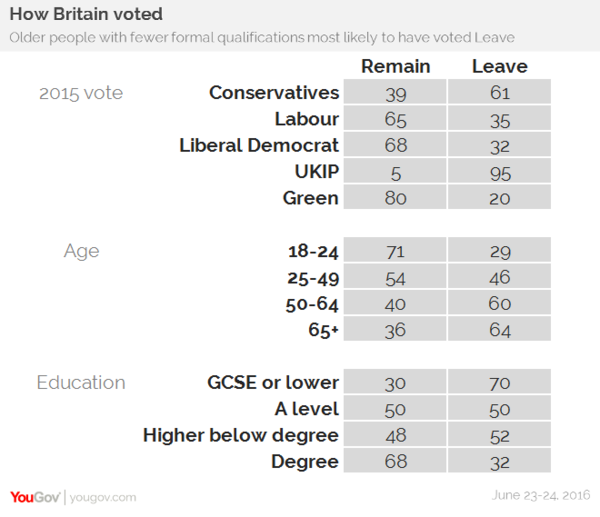
Task: Select the UKIP Leave cell 95
Action: (499, 171)
